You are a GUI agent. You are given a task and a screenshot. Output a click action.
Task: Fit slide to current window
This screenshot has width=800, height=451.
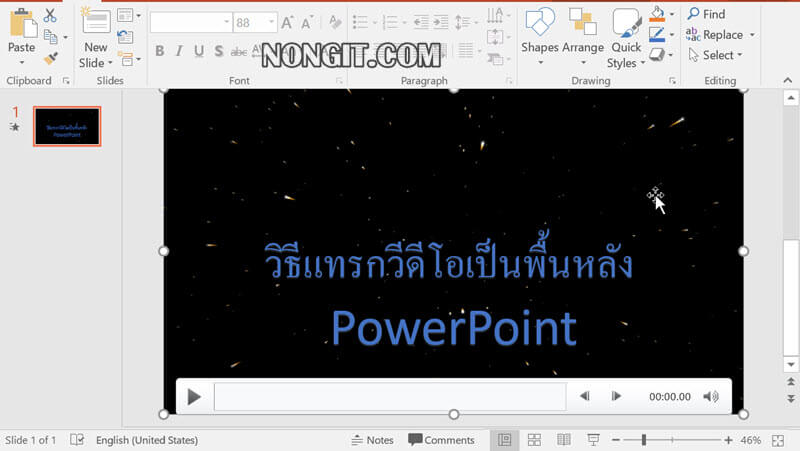pyautogui.click(x=778, y=440)
